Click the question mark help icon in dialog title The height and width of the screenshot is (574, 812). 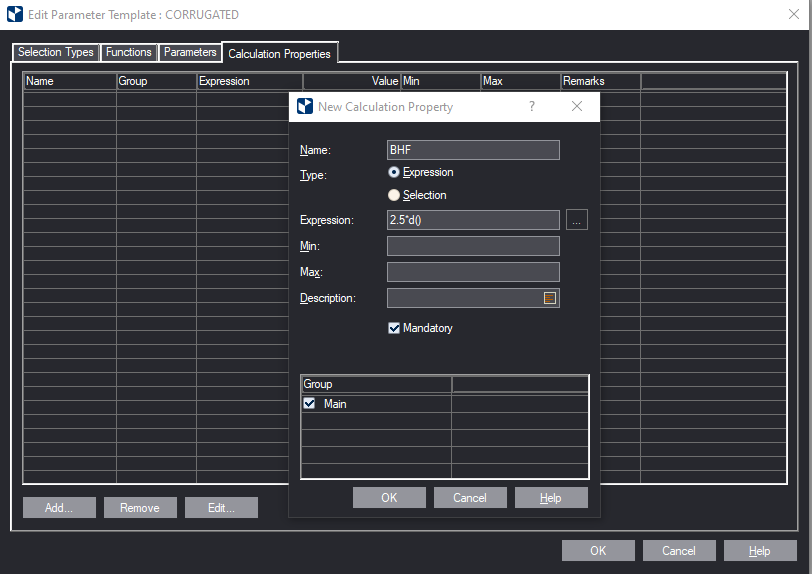pyautogui.click(x=531, y=107)
